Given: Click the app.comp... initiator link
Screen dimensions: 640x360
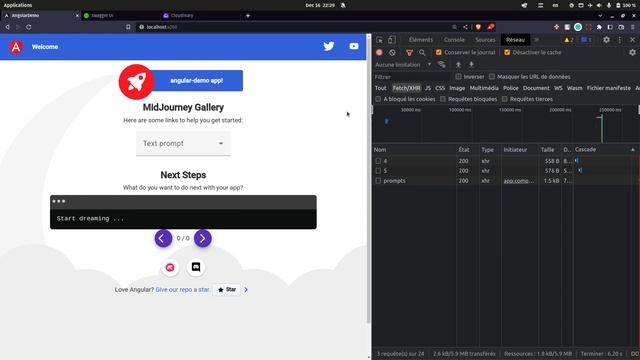Looking at the screenshot, I should click(518, 180).
